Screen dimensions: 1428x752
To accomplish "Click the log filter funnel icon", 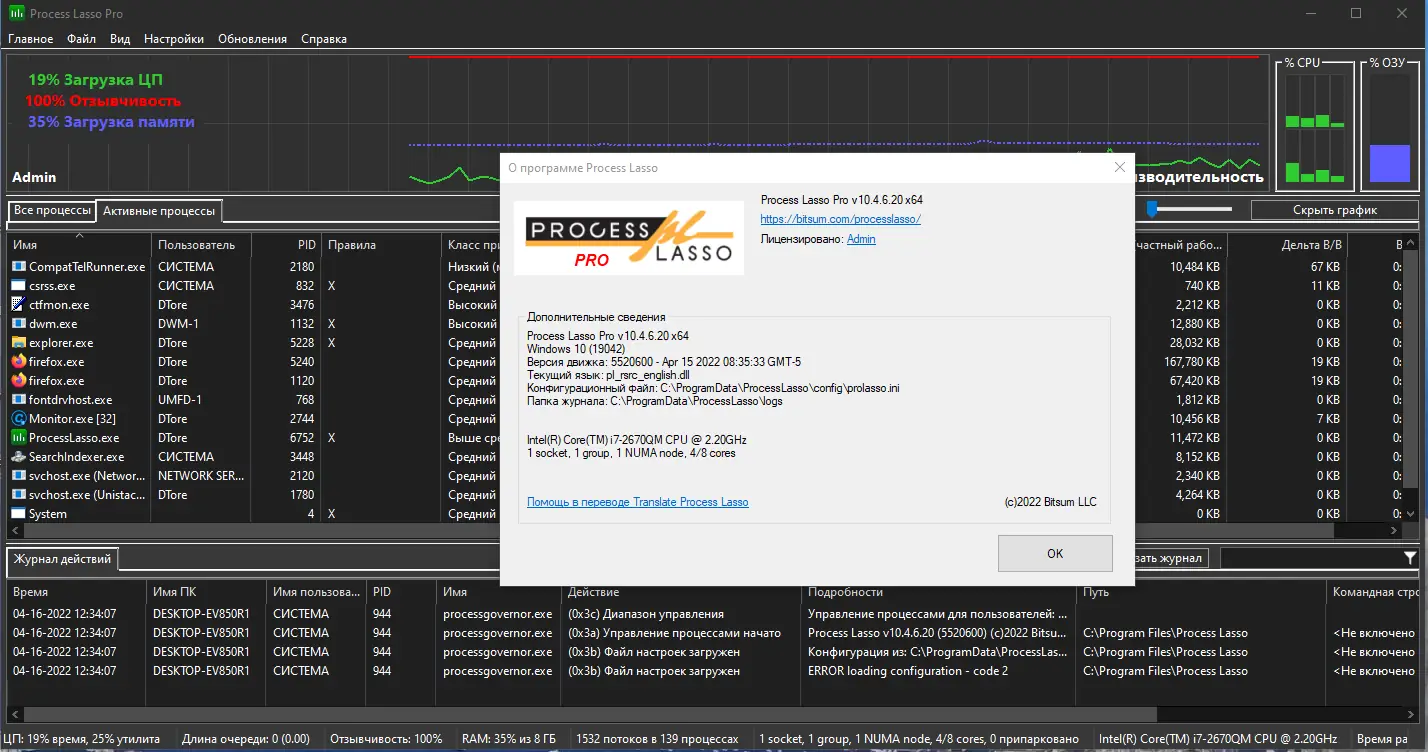I will (1410, 558).
